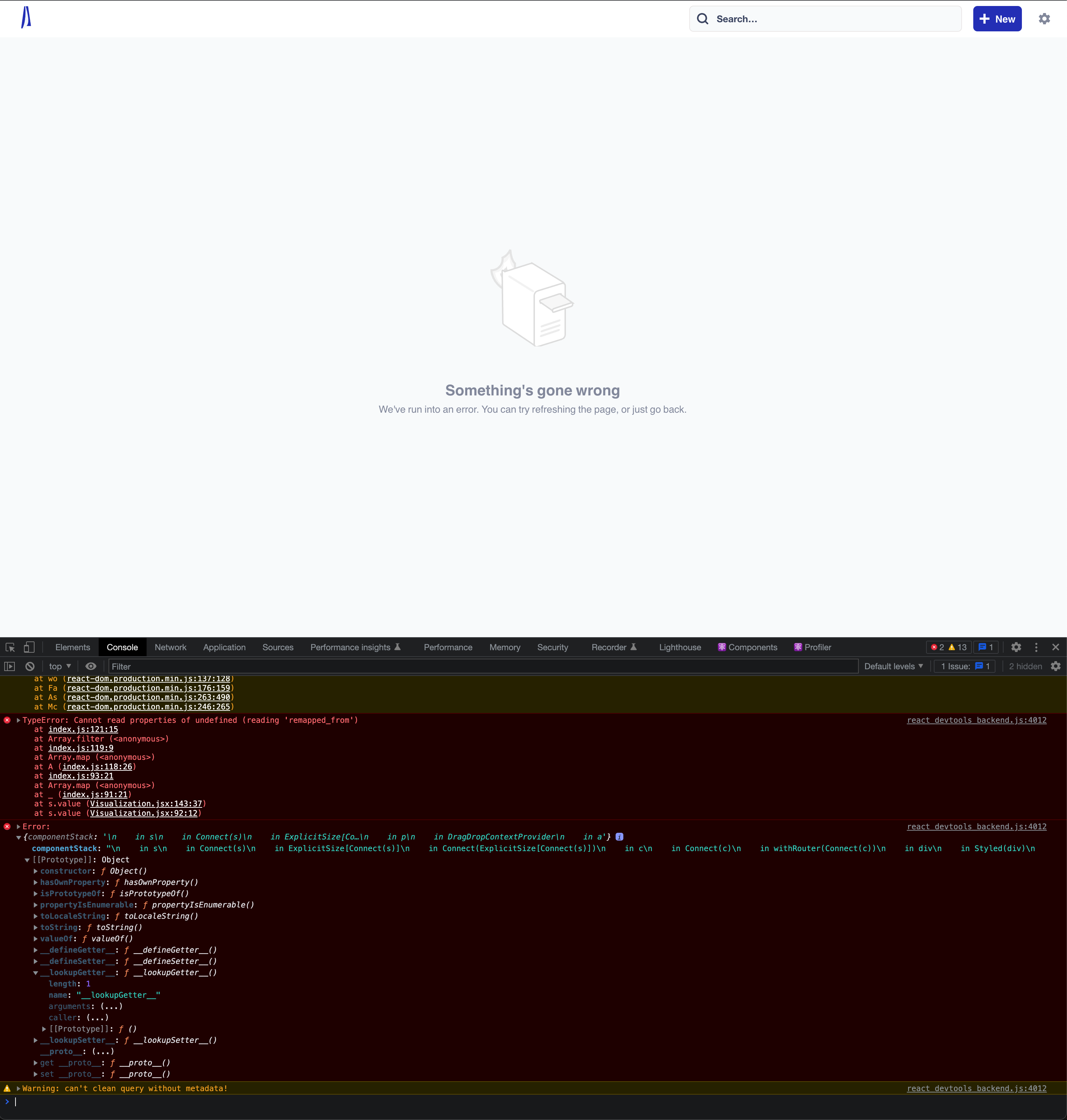Image resolution: width=1067 pixels, height=1120 pixels.
Task: Click the search magnifier in the top bar
Action: (703, 19)
